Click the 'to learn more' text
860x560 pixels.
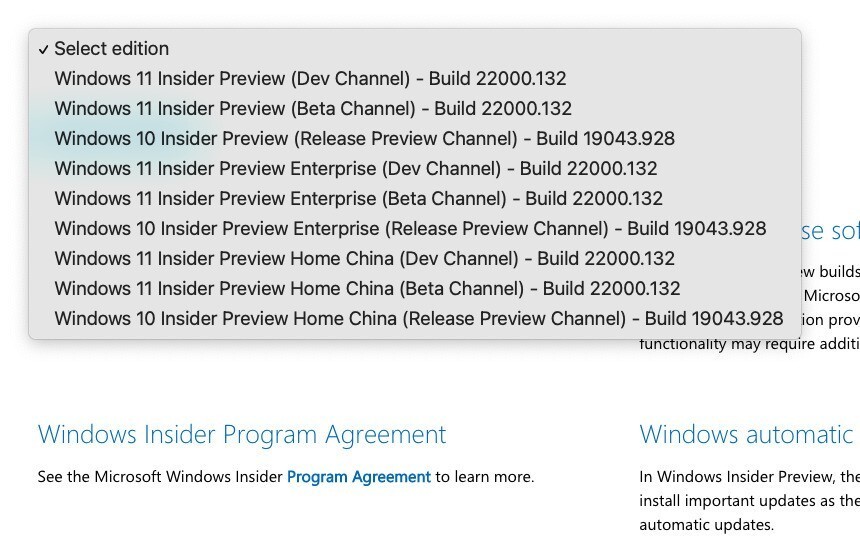point(485,477)
